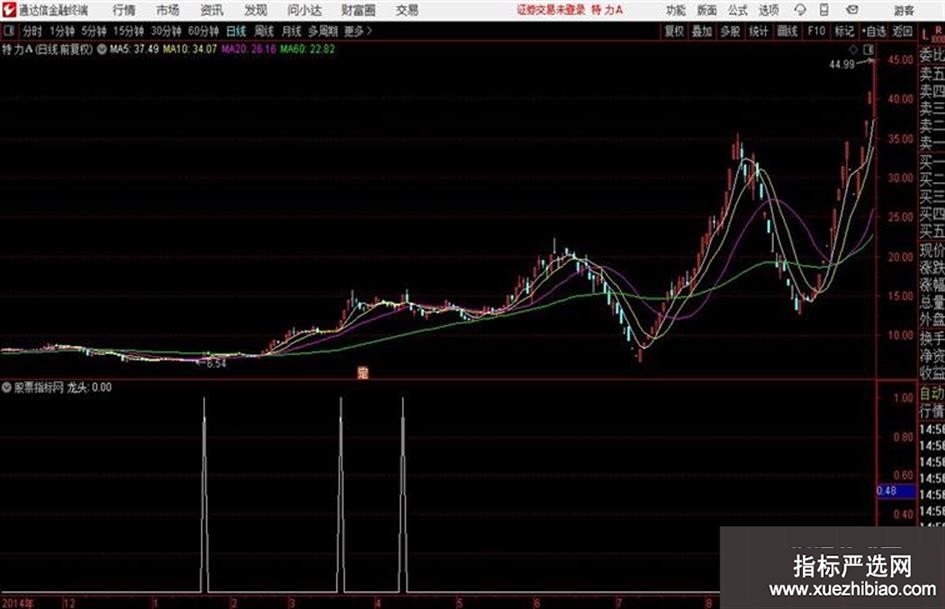Expand the 更多 periods list
The width and height of the screenshot is (945, 609).
click(x=358, y=31)
